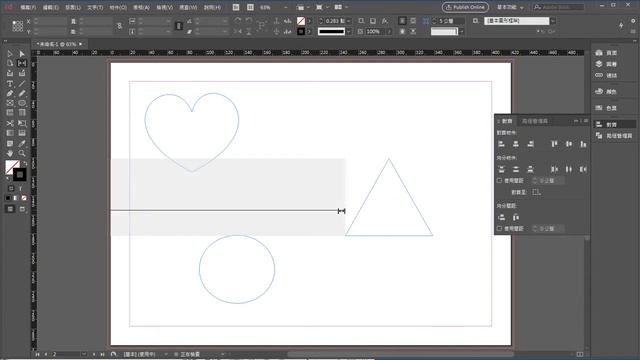
Task: Click the opacity 100% field
Action: point(375,31)
